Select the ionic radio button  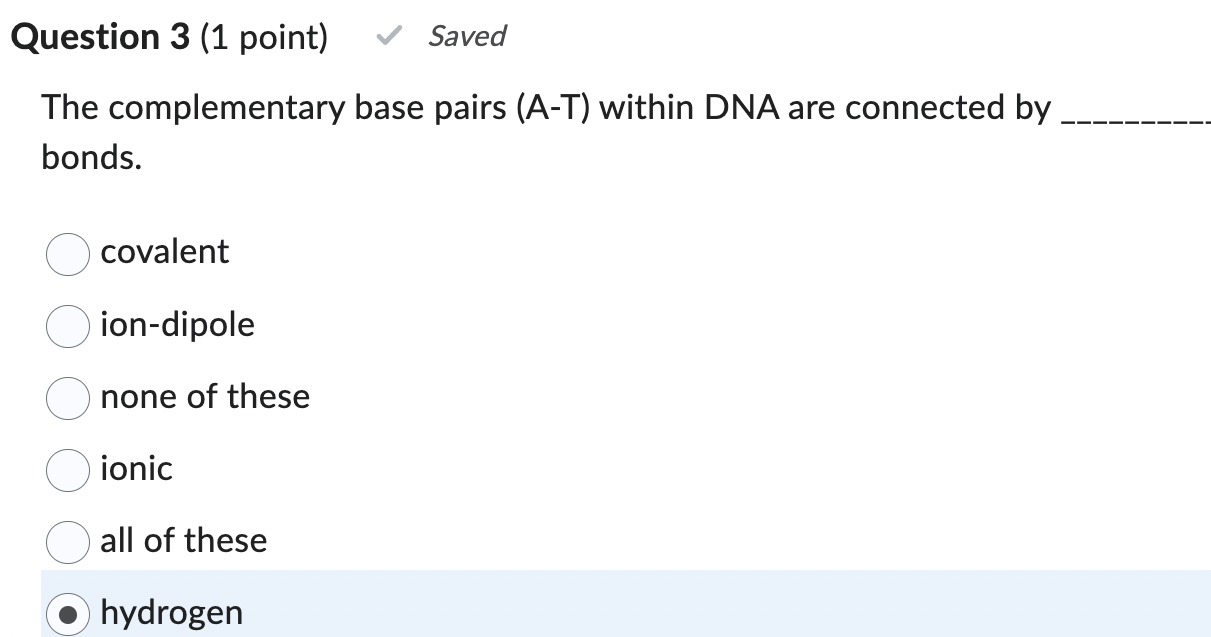66,470
